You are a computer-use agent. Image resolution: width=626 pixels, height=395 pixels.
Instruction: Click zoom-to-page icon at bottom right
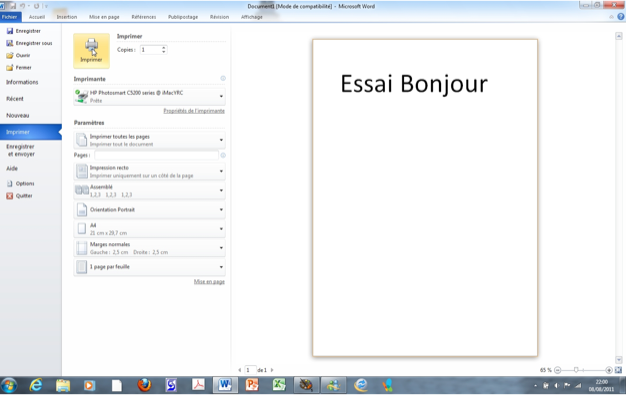point(618,370)
